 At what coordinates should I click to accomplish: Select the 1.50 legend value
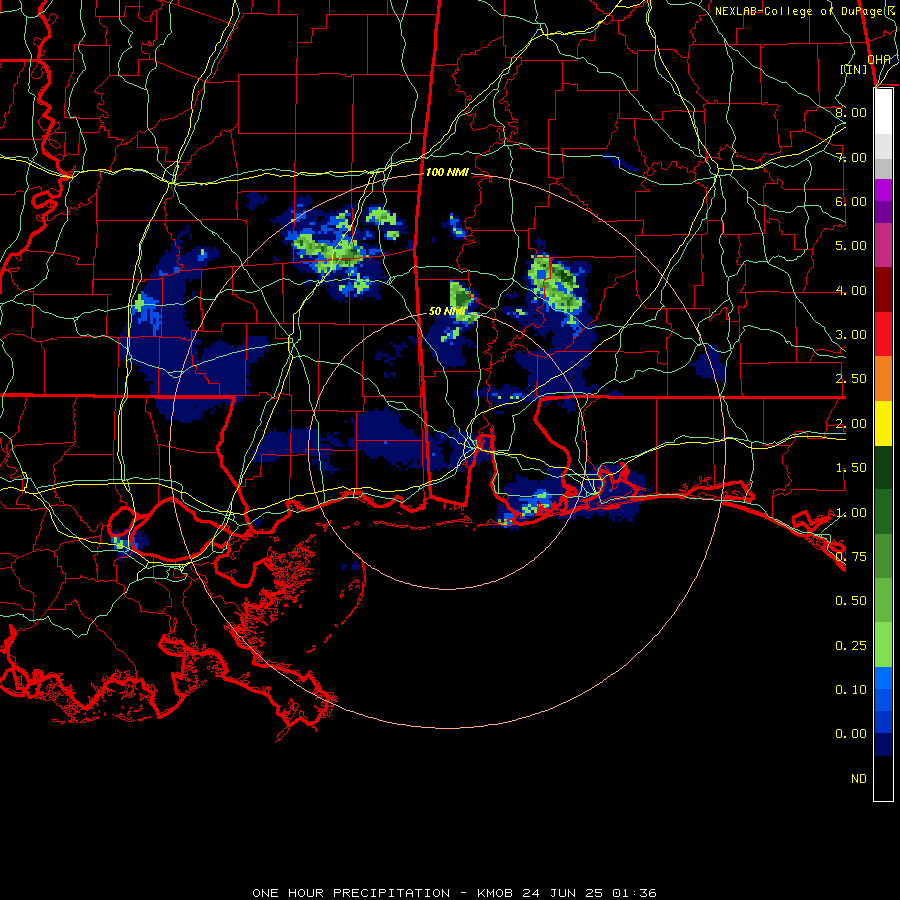click(851, 468)
